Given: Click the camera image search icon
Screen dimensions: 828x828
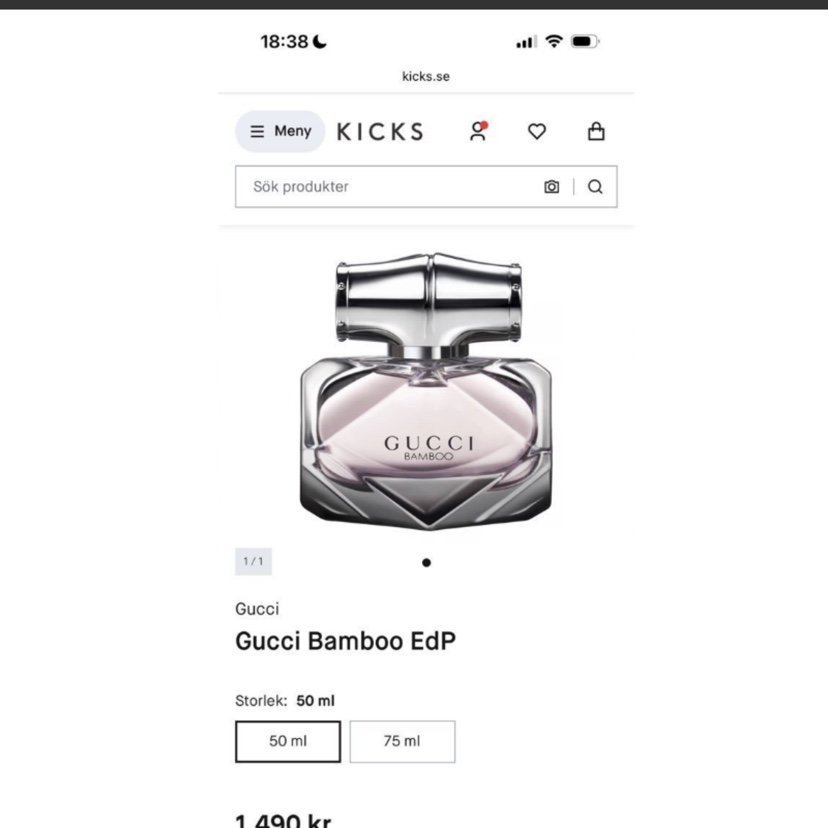Looking at the screenshot, I should (551, 187).
